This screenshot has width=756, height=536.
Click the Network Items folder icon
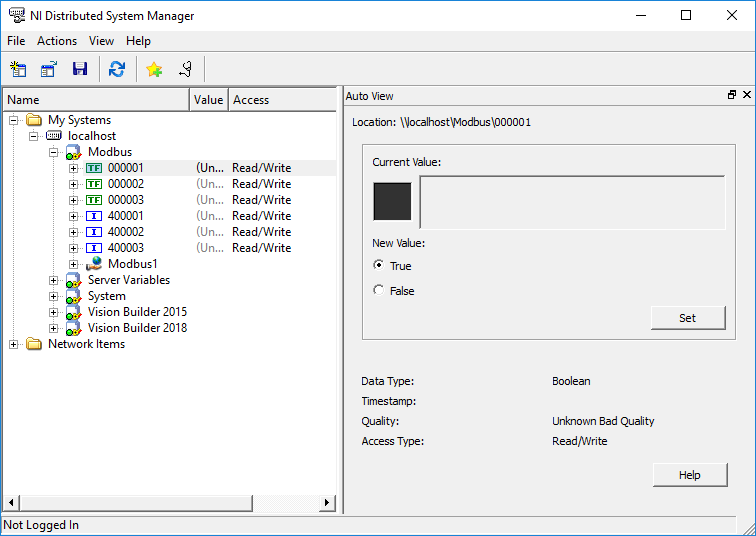click(34, 344)
